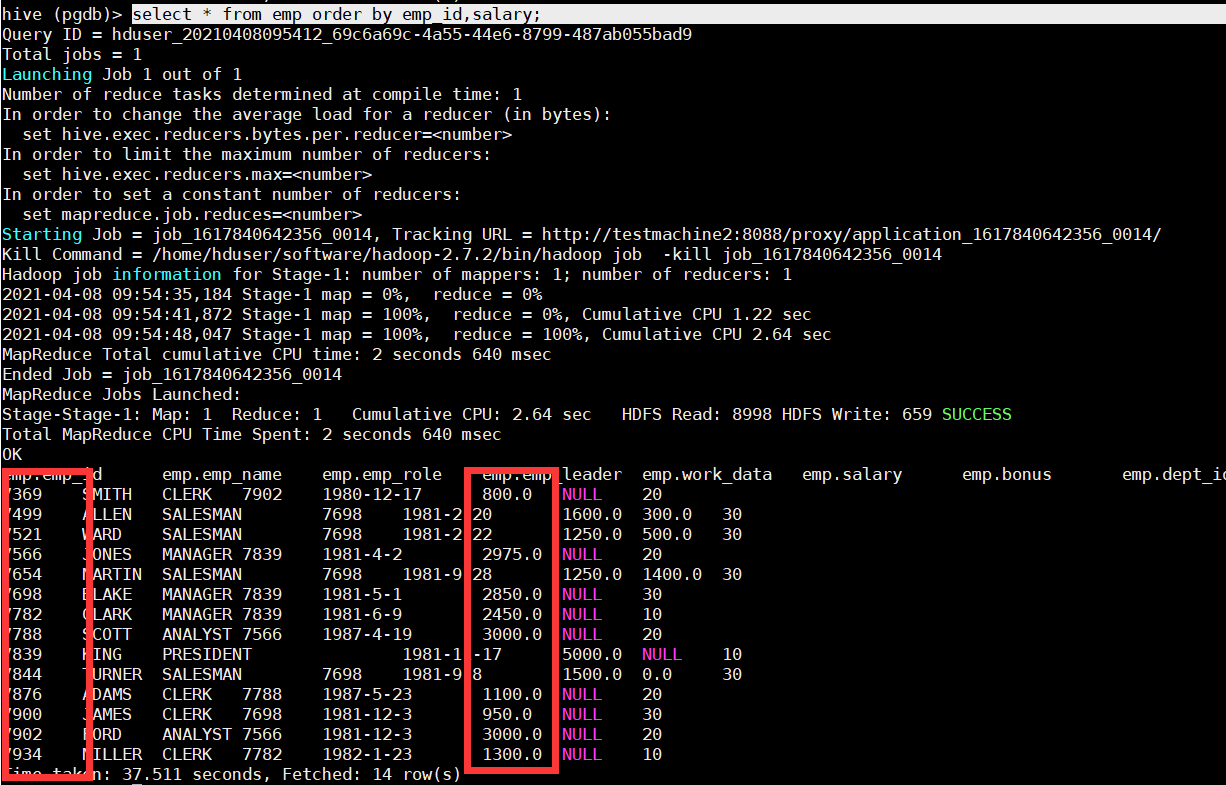Screen dimensions: 1226x785
Task: Click the mapreduce.job.reduces=<number> line
Action: [x=192, y=214]
